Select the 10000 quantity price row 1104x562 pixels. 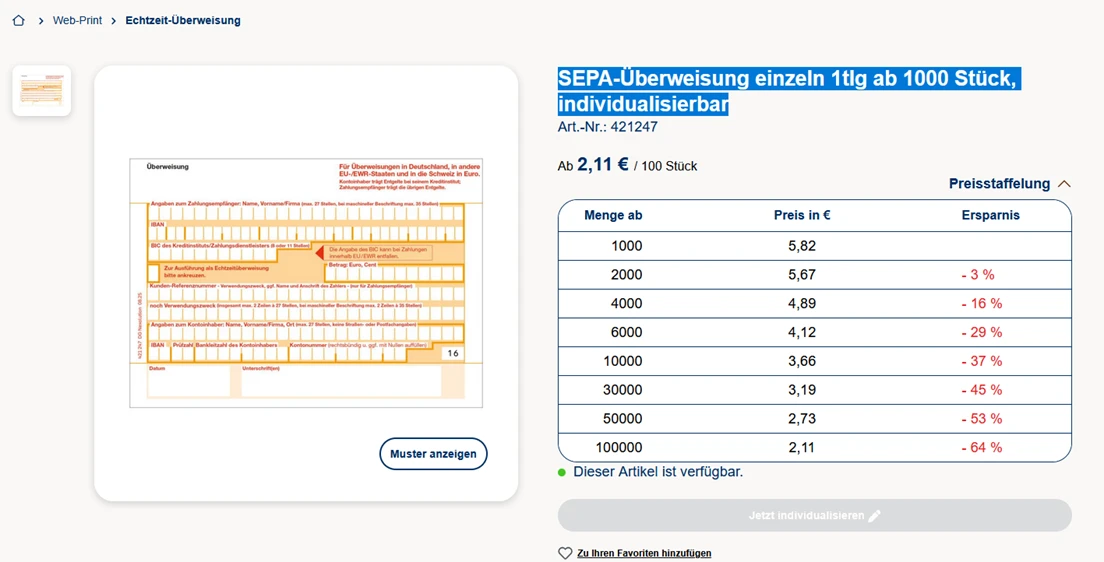coord(814,361)
